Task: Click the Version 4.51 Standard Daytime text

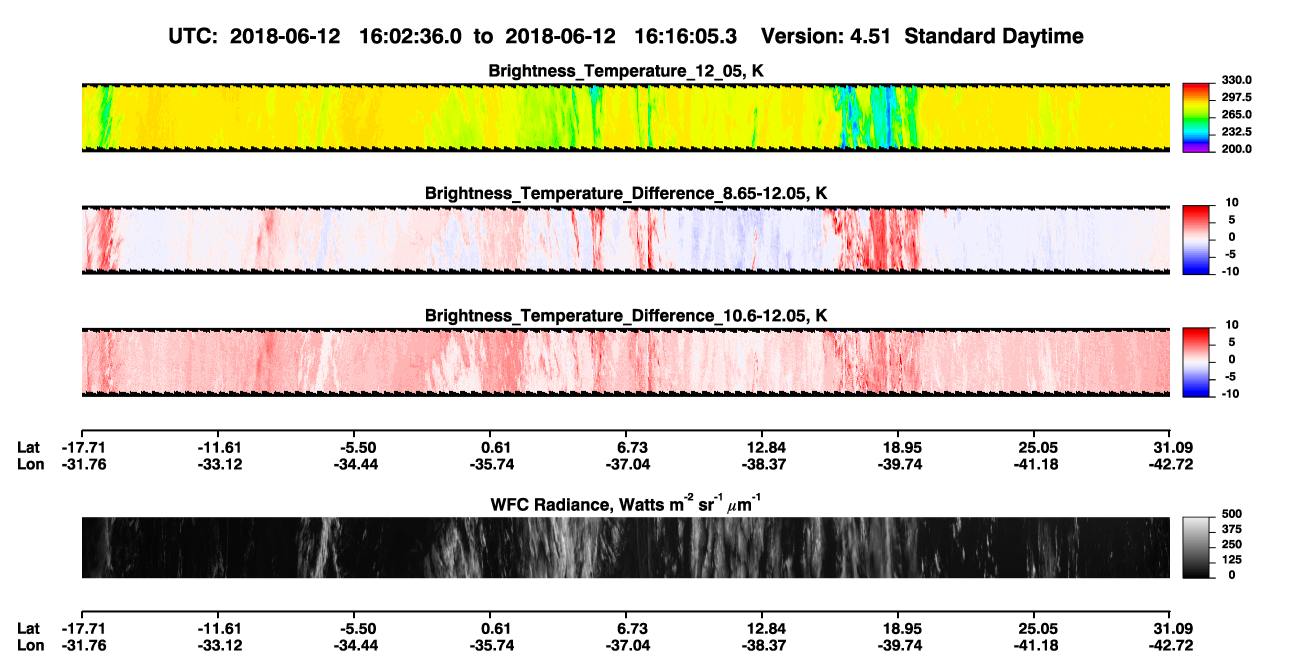Action: tap(922, 36)
